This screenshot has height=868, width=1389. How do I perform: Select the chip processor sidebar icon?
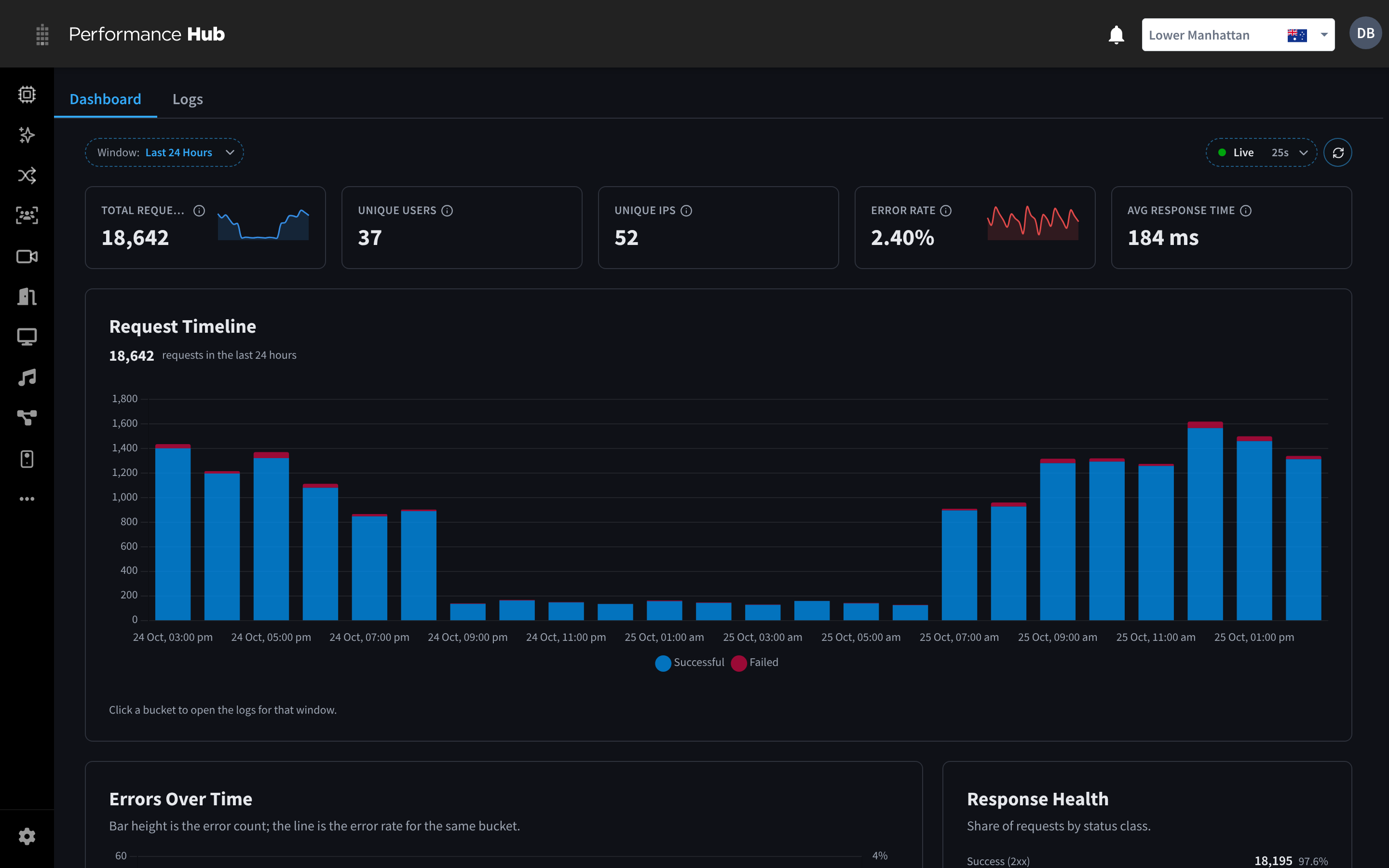[x=27, y=94]
